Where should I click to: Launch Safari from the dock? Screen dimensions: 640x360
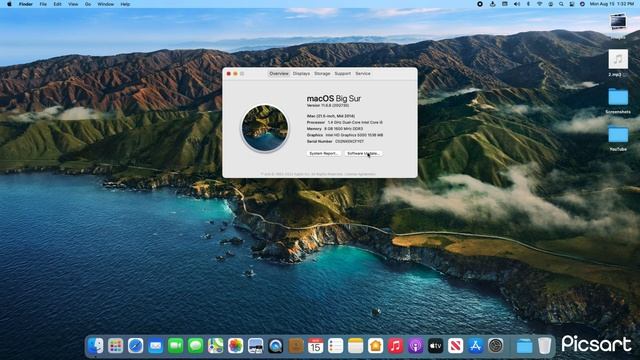coord(136,346)
